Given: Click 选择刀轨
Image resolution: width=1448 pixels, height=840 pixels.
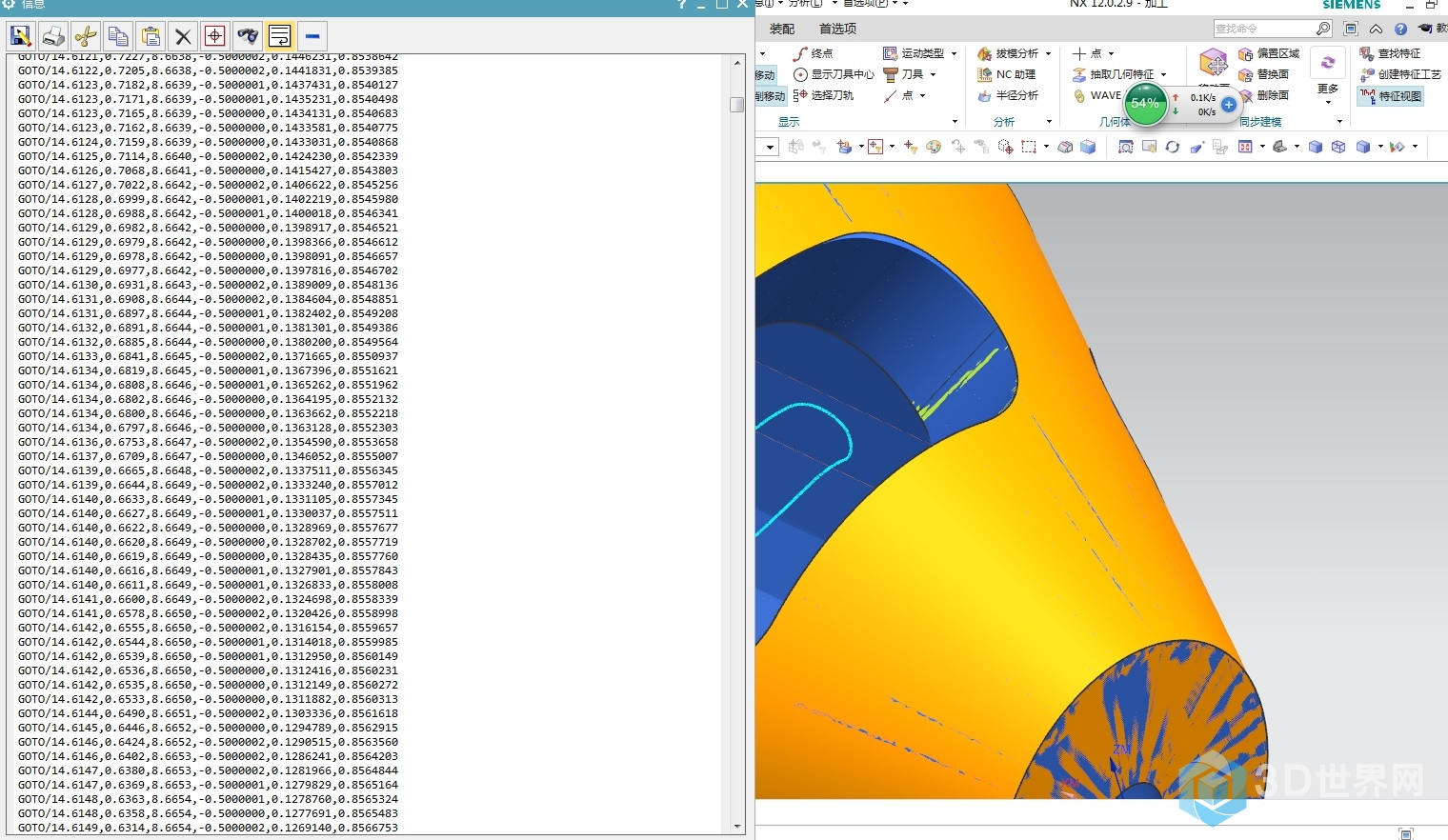Looking at the screenshot, I should click(824, 95).
